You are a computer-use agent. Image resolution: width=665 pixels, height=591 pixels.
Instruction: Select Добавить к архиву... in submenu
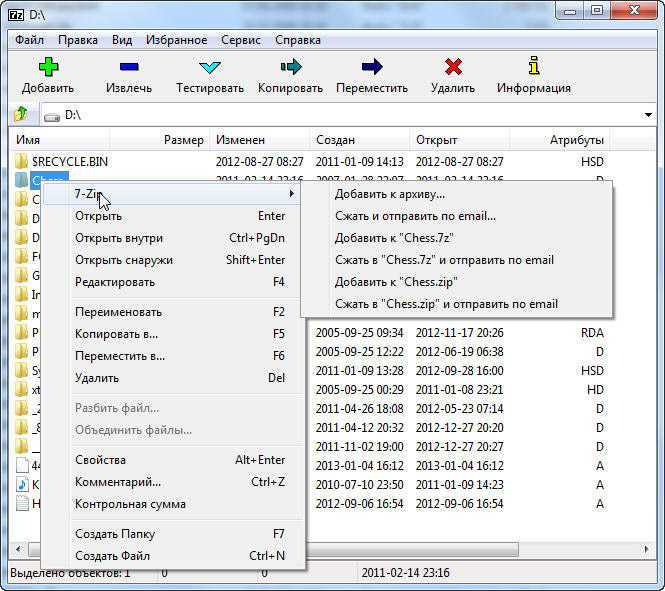pos(456,194)
